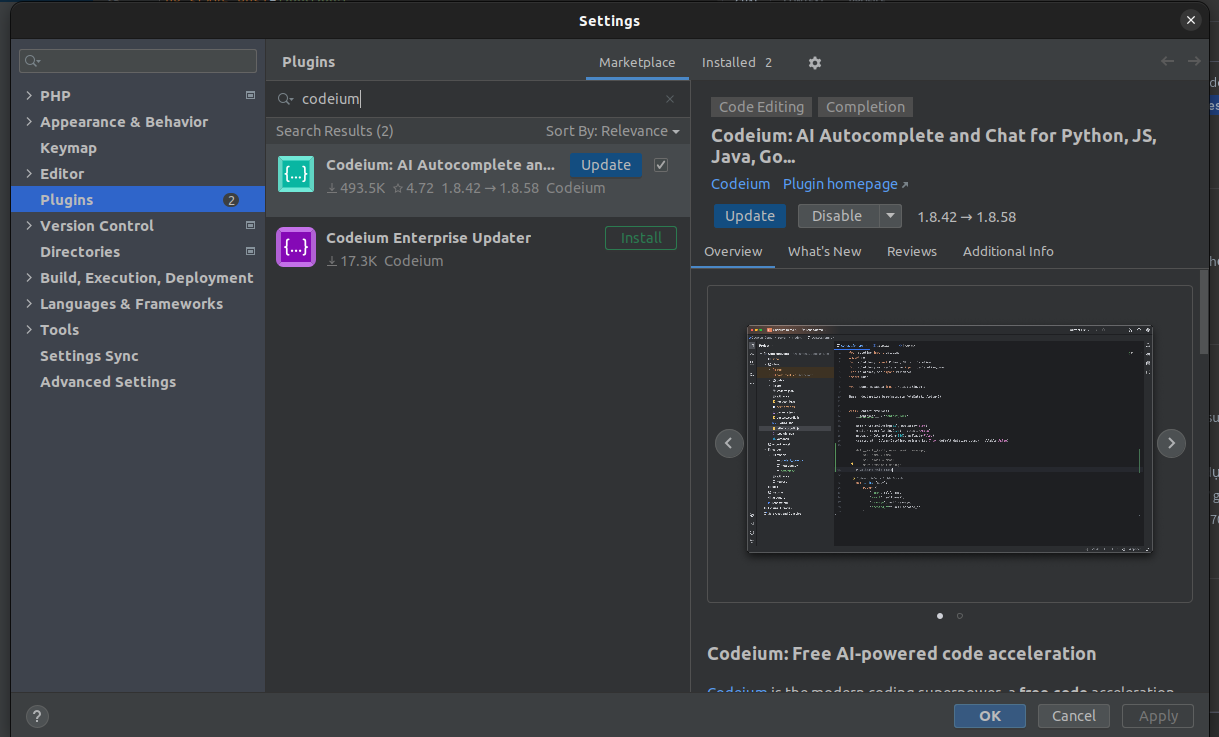This screenshot has width=1219, height=737.
Task: Show previous screenshot with left arrow
Action: tap(729, 443)
